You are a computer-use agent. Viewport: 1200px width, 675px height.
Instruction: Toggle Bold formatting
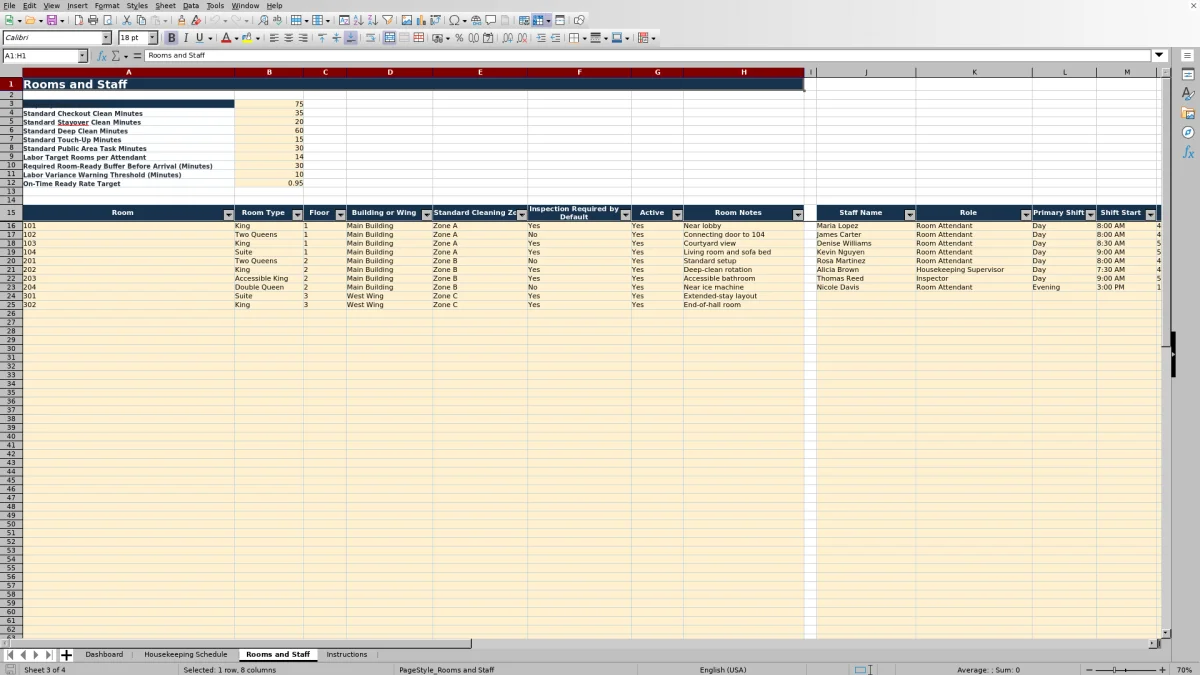click(171, 38)
